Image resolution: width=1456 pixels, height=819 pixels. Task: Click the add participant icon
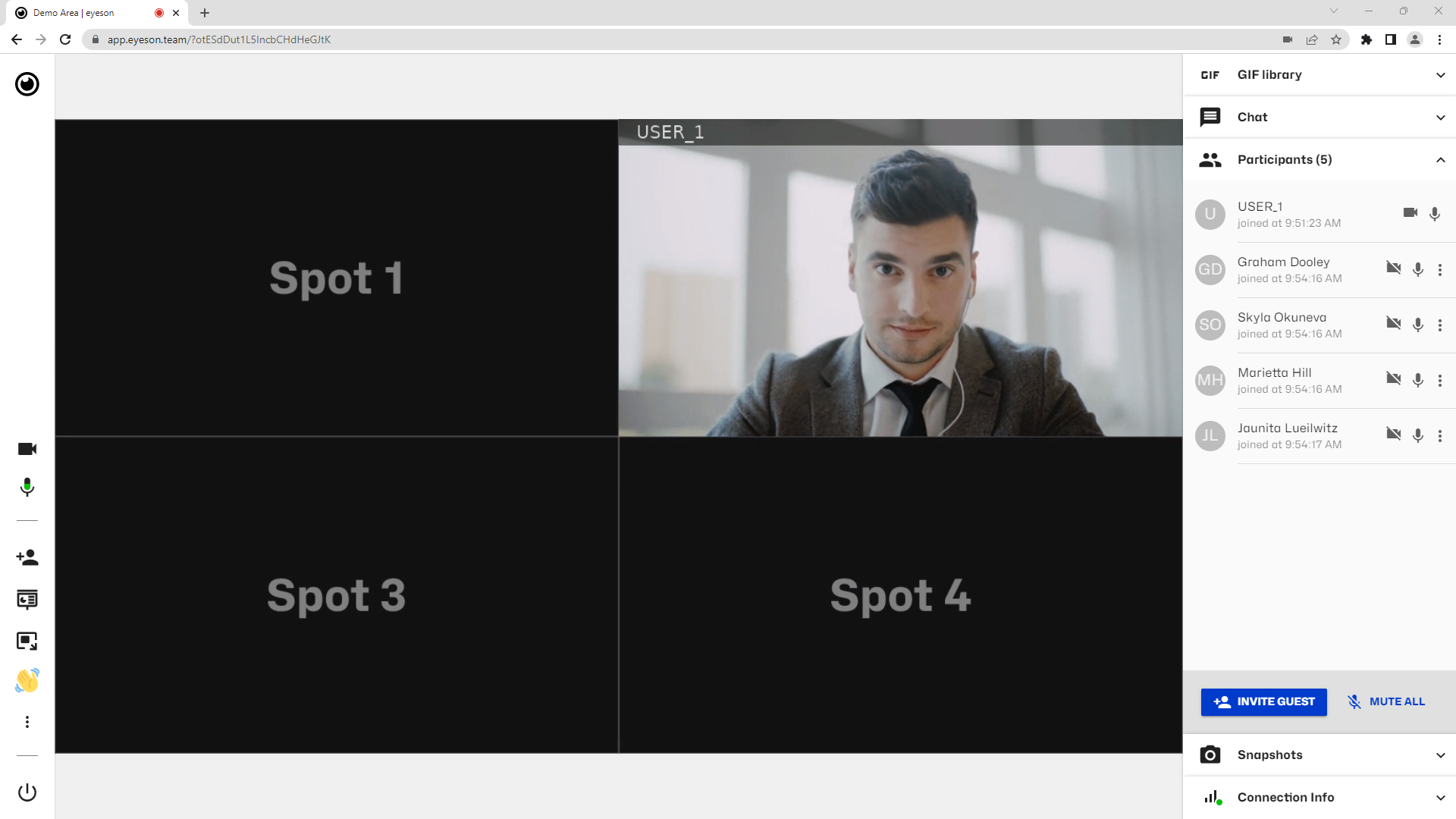(x=27, y=558)
